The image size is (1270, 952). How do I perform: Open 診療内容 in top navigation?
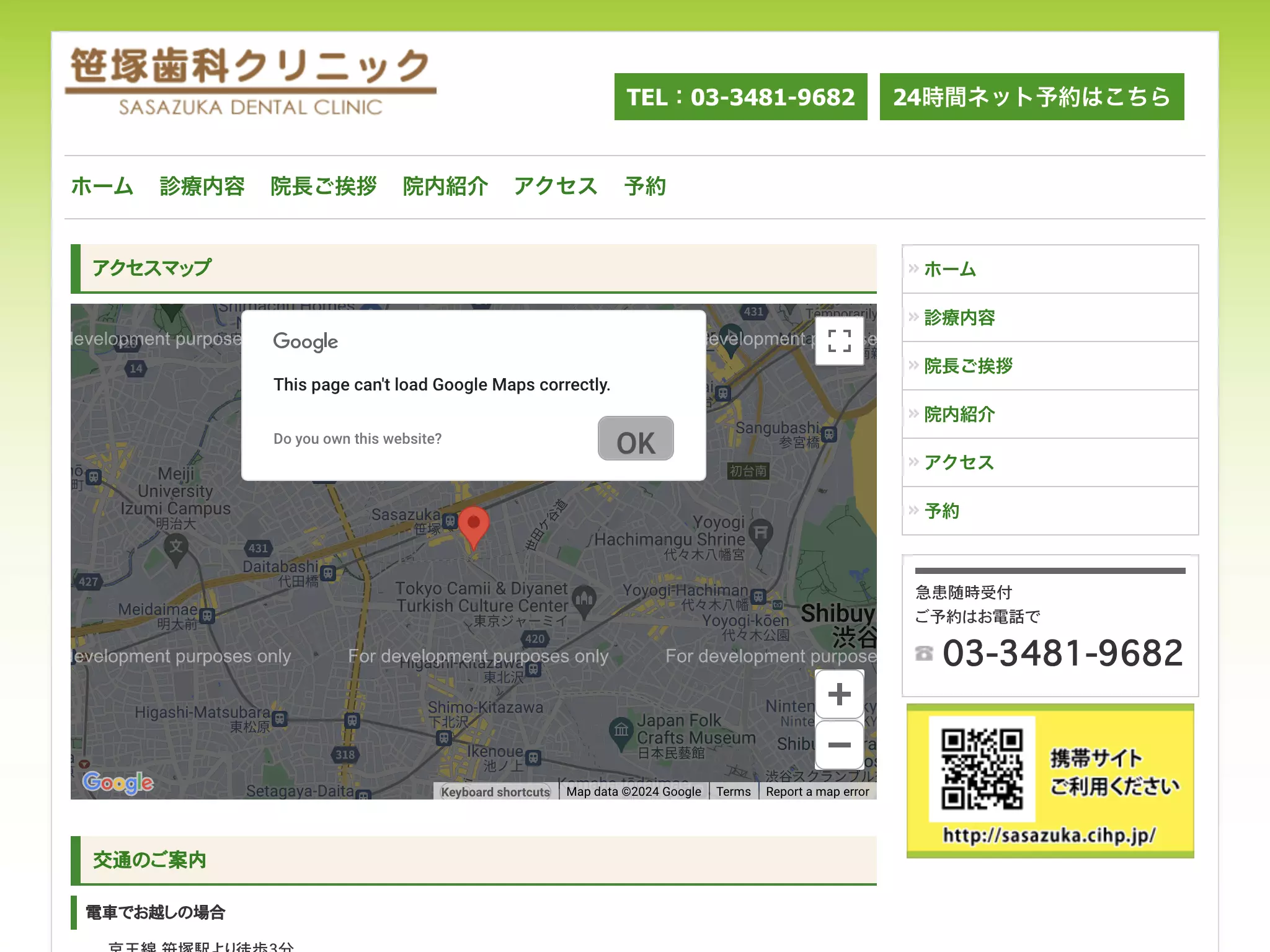tap(202, 187)
